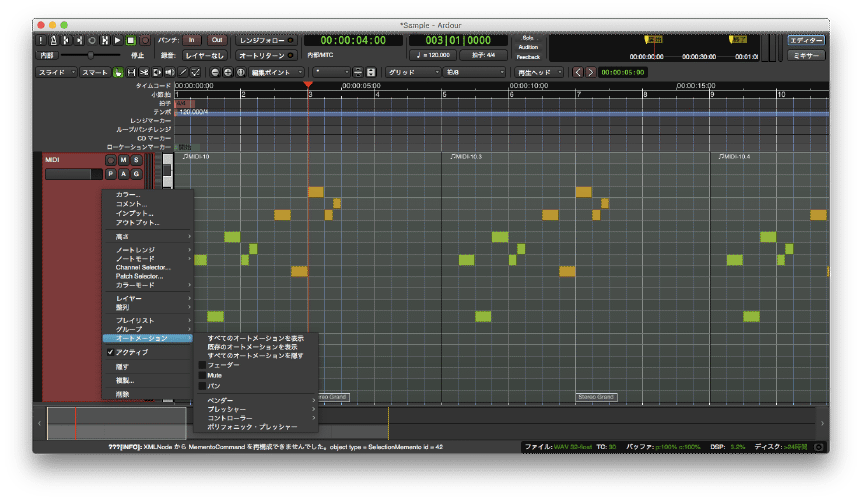Choose インプット... in the track menu
Image resolution: width=862 pixels, height=500 pixels.
147,213
